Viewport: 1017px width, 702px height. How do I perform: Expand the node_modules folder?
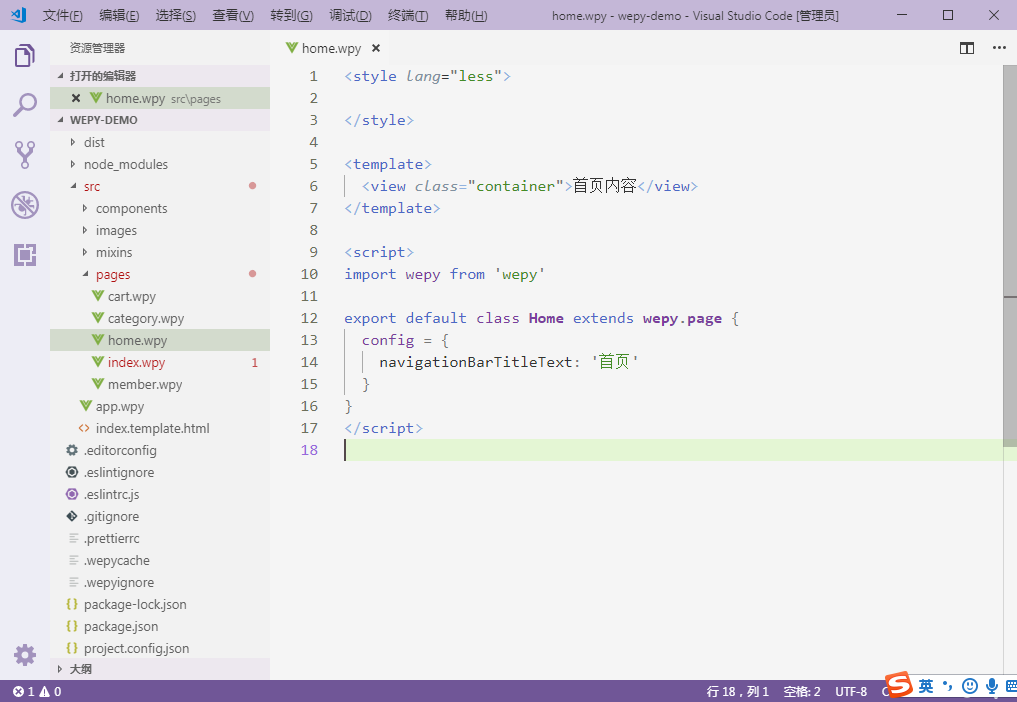pyautogui.click(x=160, y=164)
